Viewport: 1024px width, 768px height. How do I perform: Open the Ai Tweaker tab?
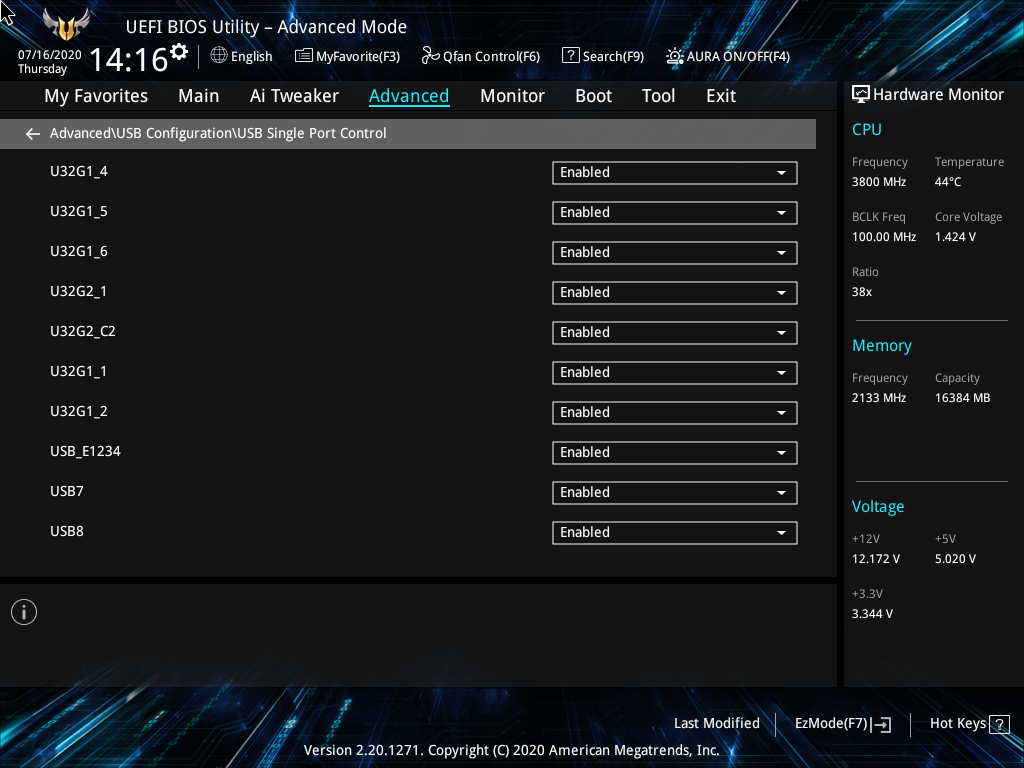point(294,96)
